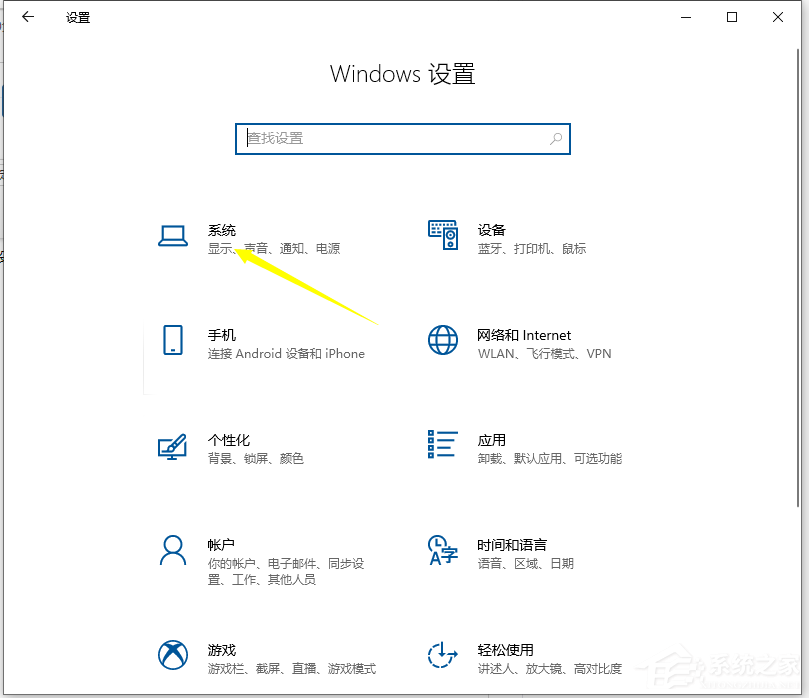Click the text 讲述人、放大镜、高对比度

[550, 669]
